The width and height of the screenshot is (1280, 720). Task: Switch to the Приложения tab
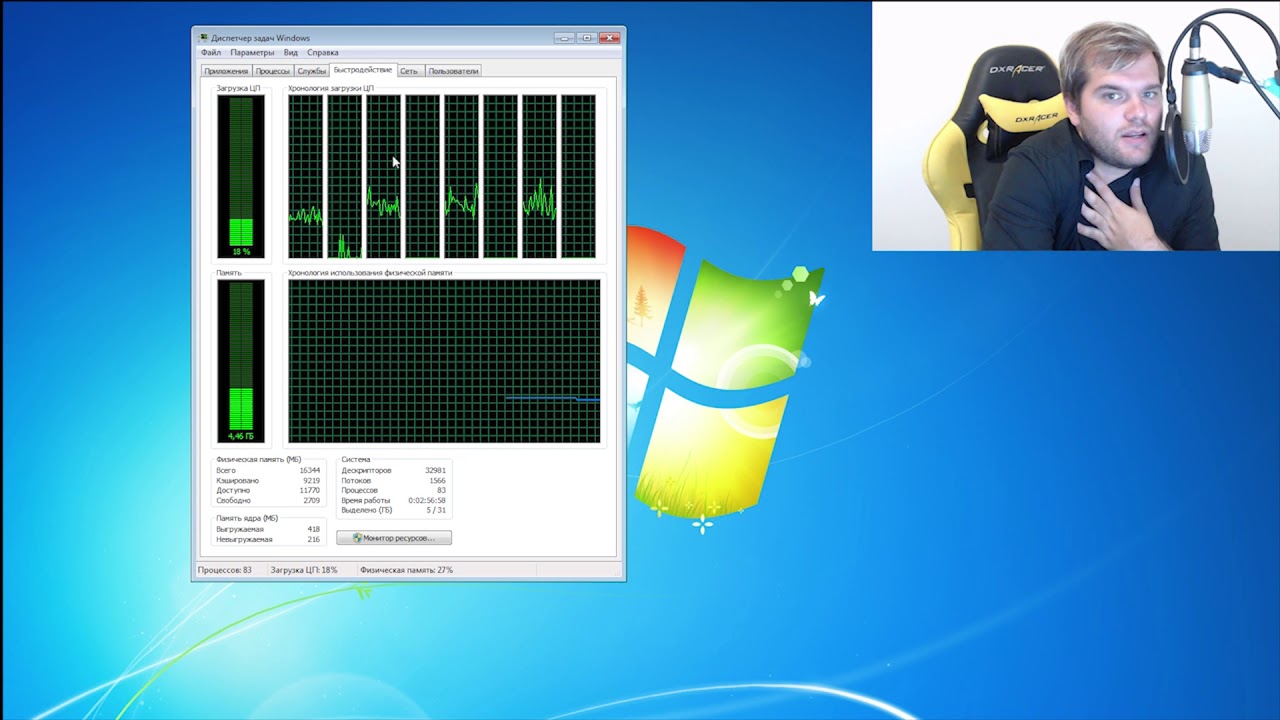[x=226, y=71]
